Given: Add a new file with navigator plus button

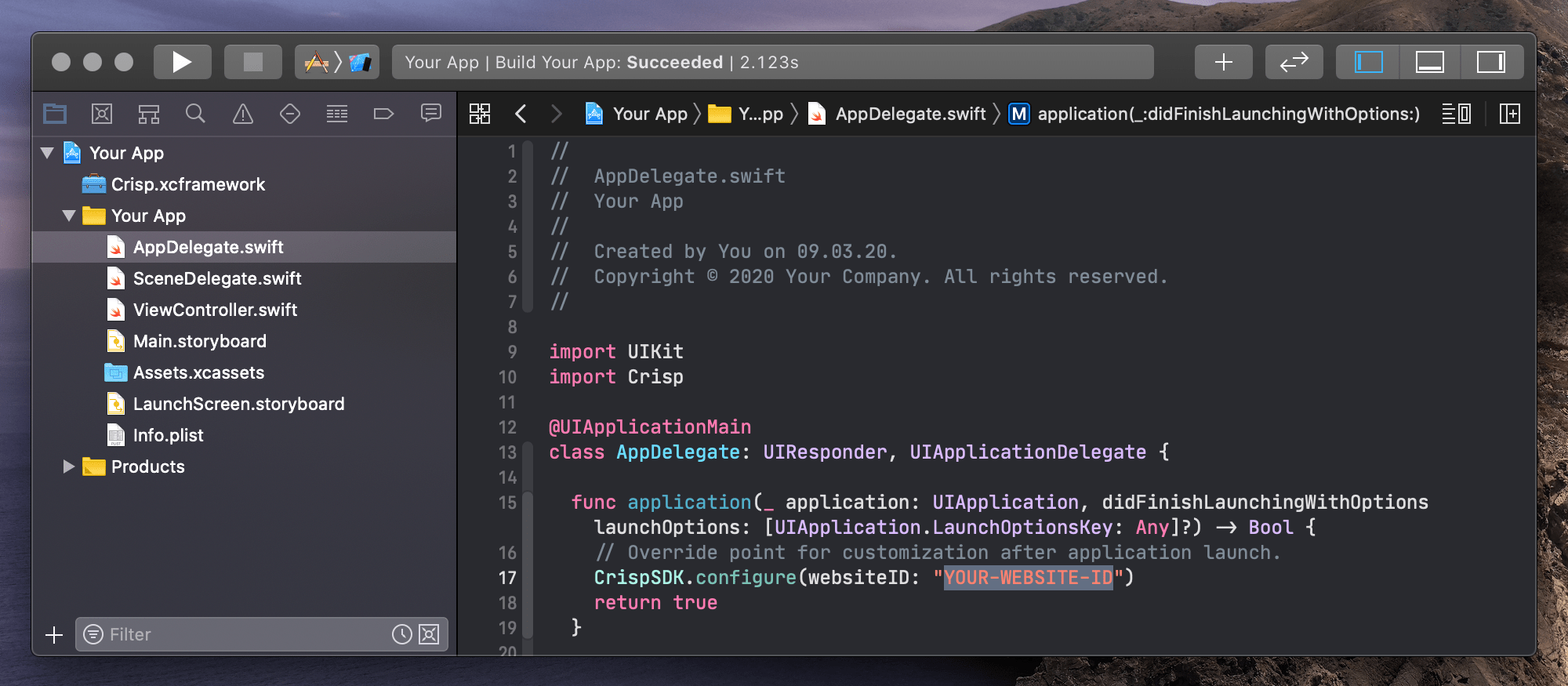Looking at the screenshot, I should pos(54,634).
